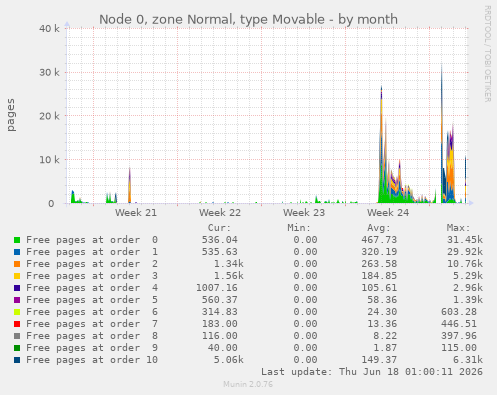The image size is (497, 395).
Task: Click the 467.73 average value for order 0
Action: coord(379,240)
